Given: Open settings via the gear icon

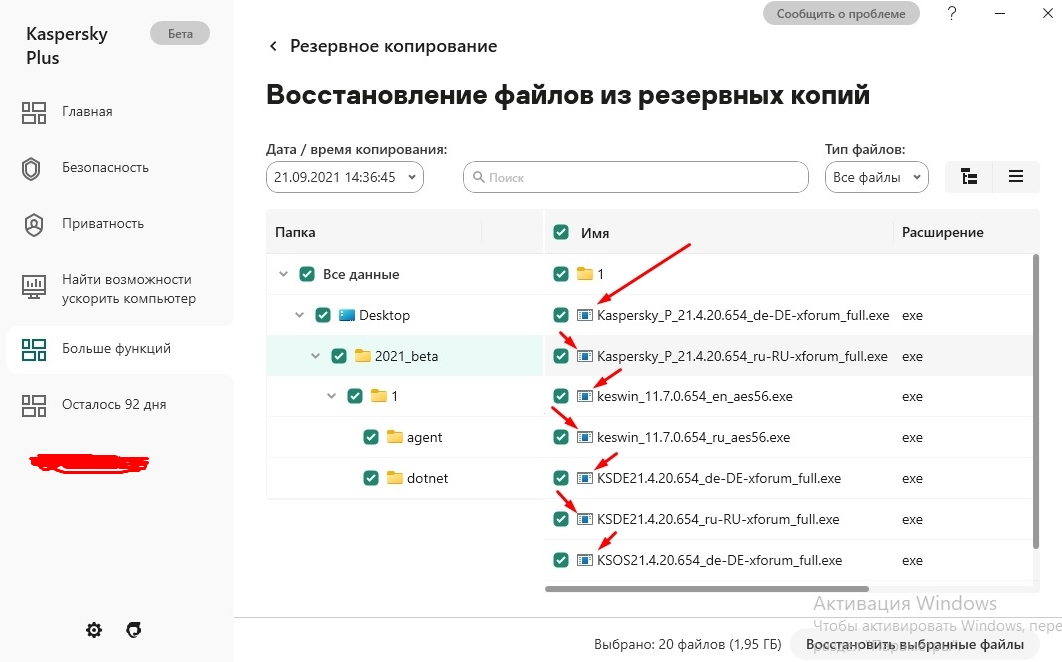Looking at the screenshot, I should point(94,630).
